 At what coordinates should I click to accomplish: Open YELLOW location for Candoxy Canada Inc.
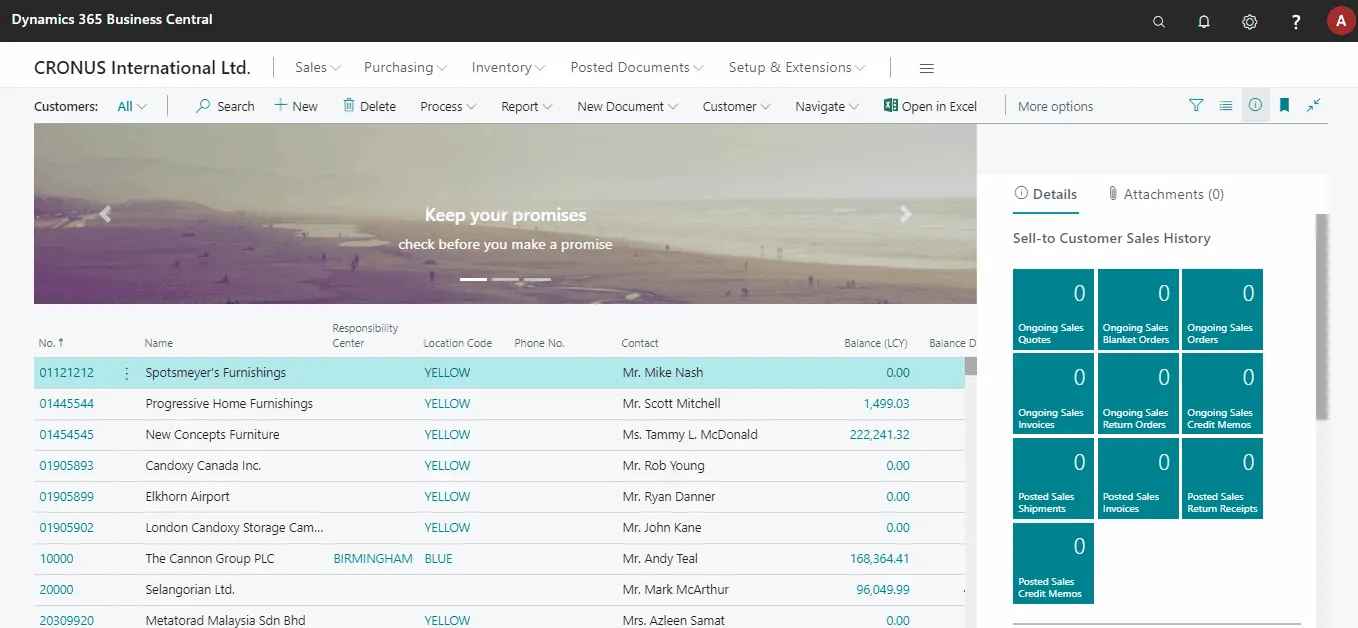(447, 466)
